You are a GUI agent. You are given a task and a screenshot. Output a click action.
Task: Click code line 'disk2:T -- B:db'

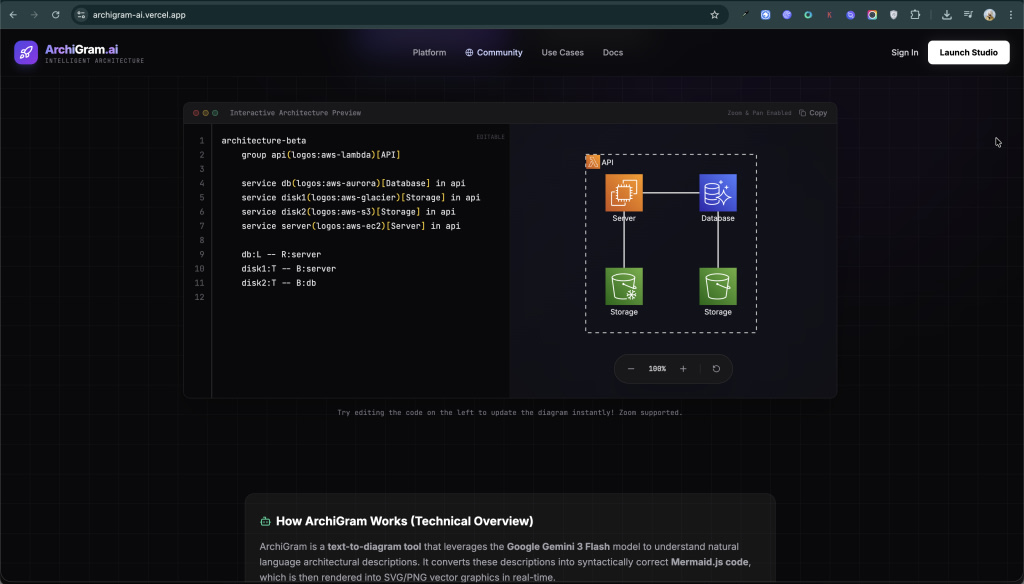[279, 283]
